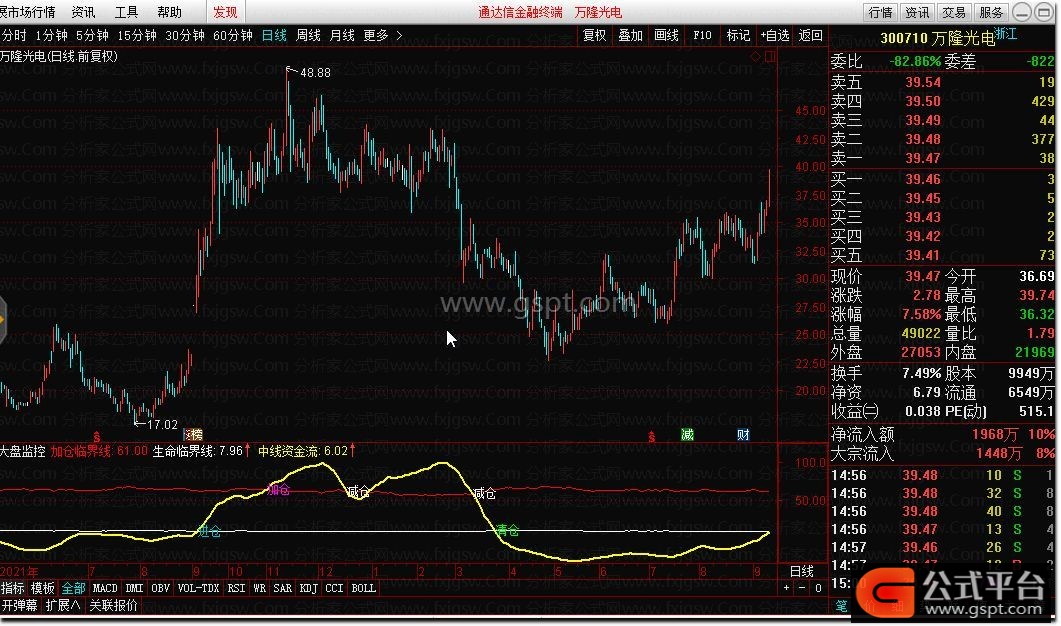Image resolution: width=1061 pixels, height=626 pixels.
Task: Click the square panel icon above chart
Action: pyautogui.click(x=770, y=57)
